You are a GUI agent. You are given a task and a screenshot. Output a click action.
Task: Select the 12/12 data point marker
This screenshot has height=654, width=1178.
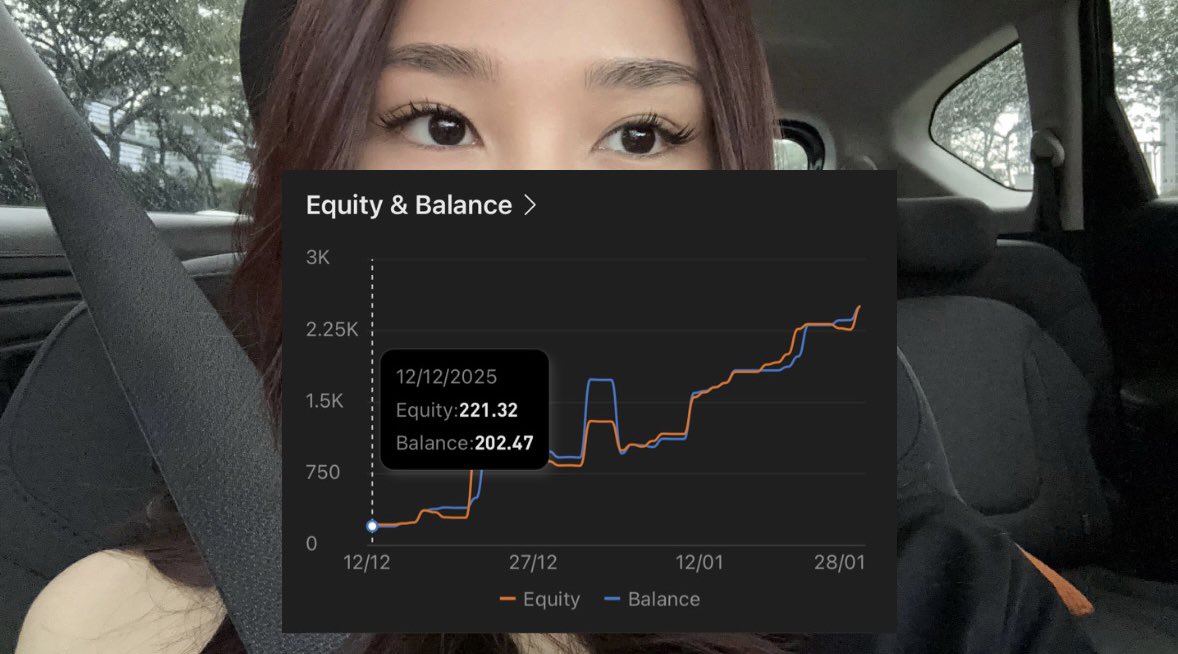pos(372,526)
